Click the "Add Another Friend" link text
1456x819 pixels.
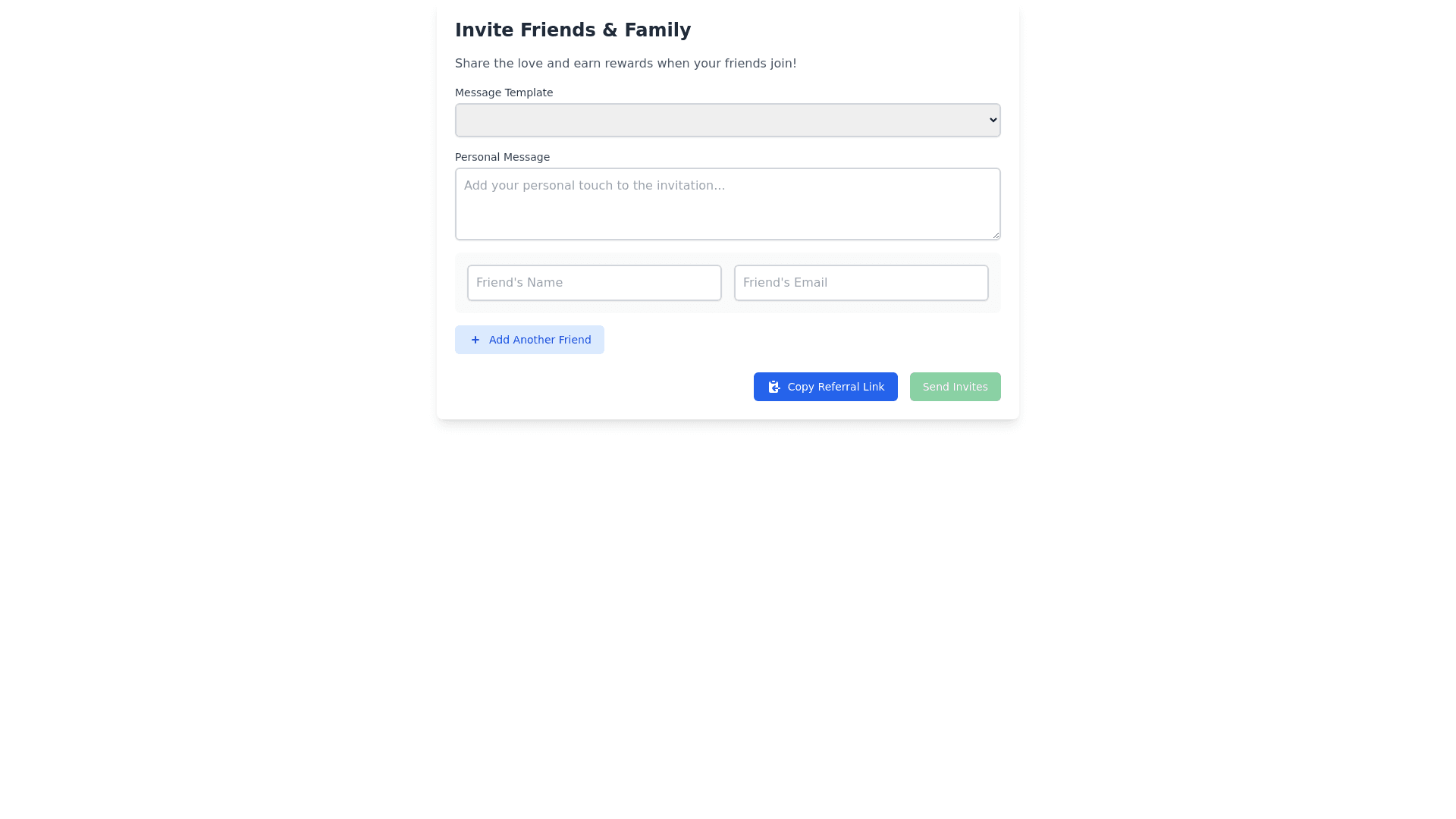[x=539, y=340]
